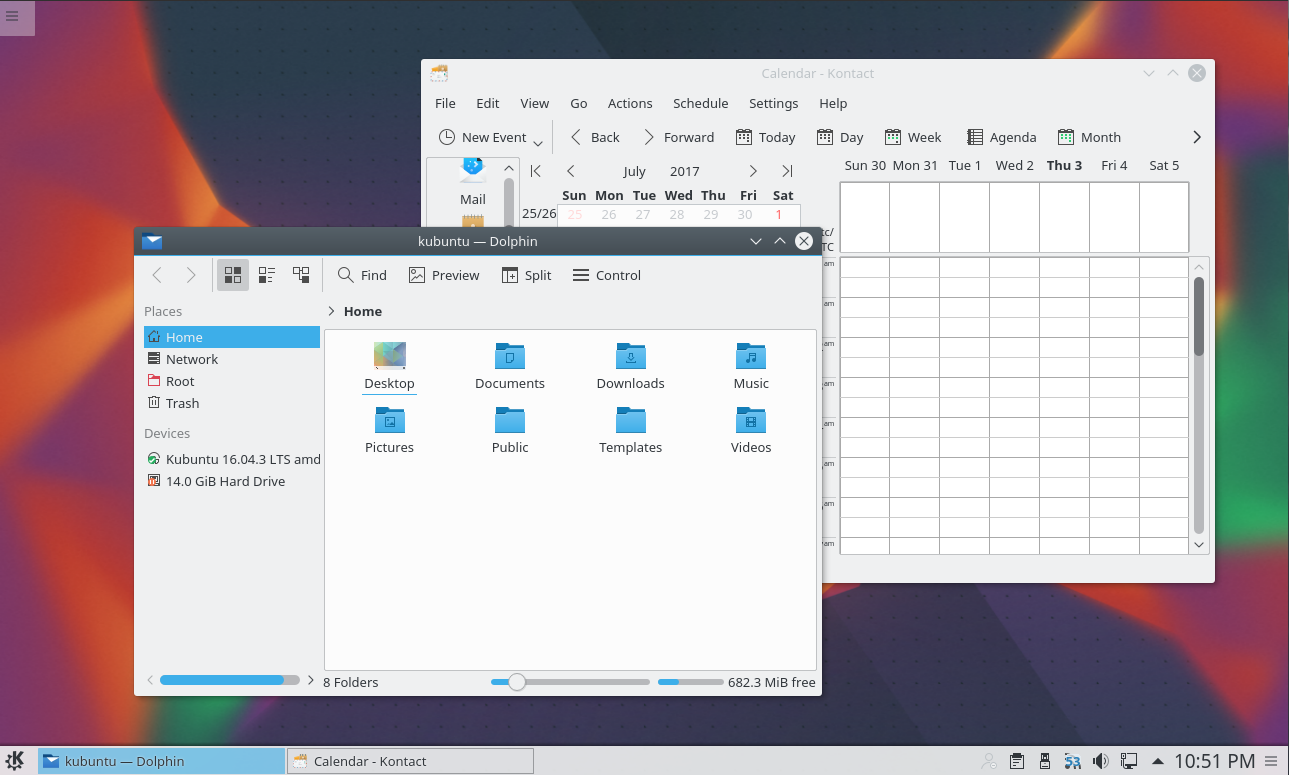
Task: Select Root in Places panel
Action: tap(232, 381)
